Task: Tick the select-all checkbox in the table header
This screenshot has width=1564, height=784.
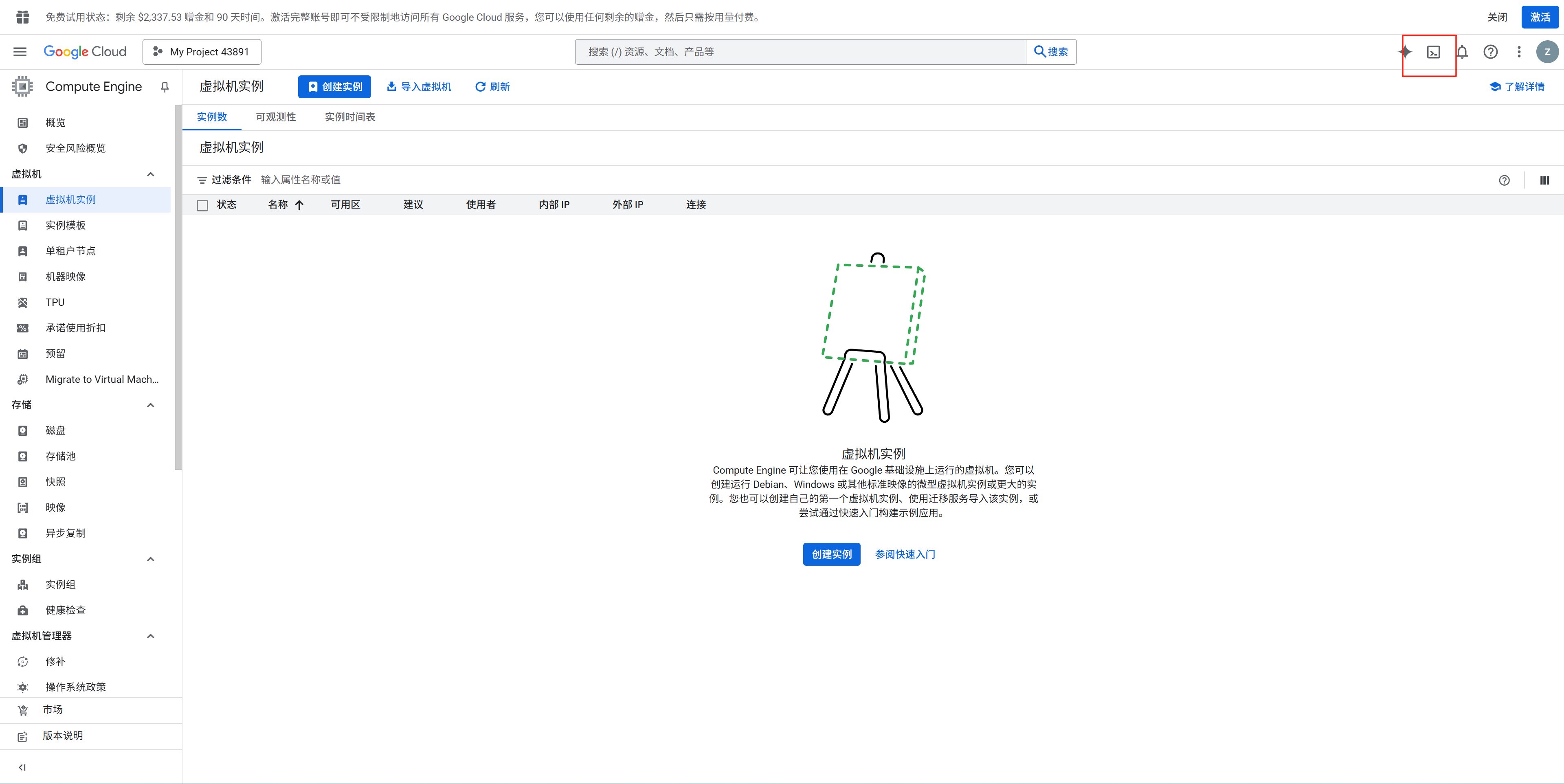Action: 202,205
